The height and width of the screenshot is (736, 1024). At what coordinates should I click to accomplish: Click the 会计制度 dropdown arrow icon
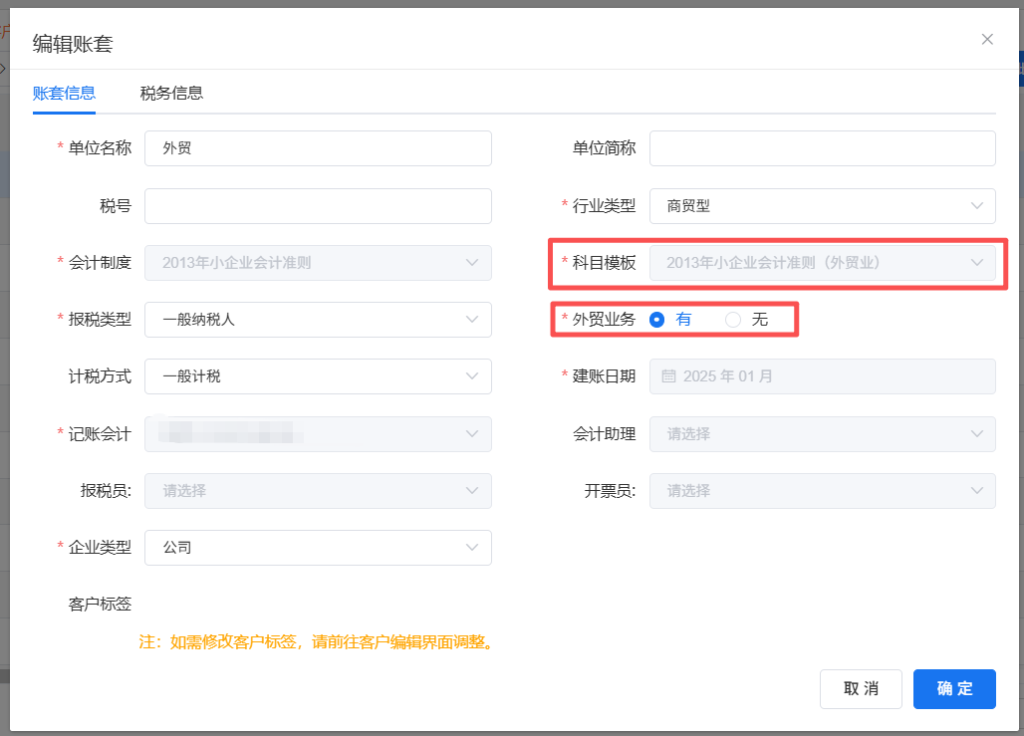(473, 263)
